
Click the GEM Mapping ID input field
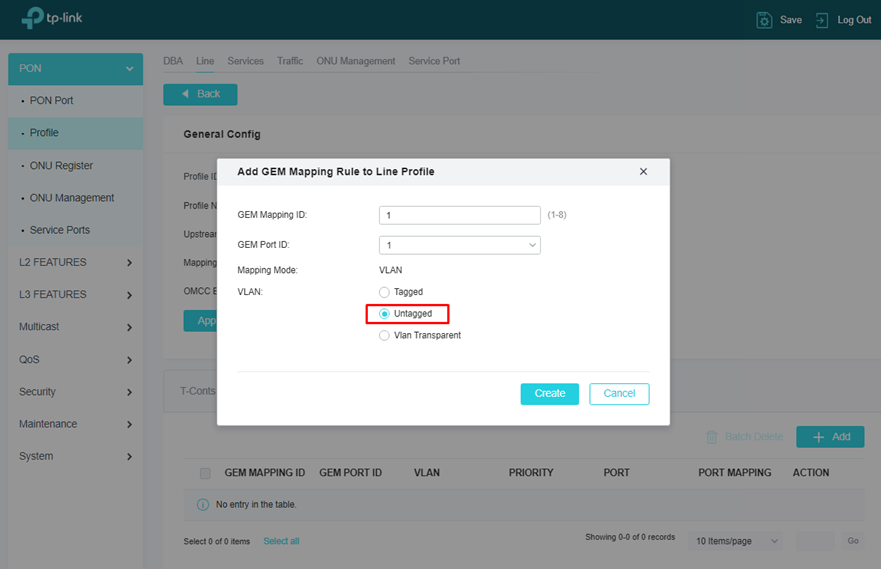pos(460,215)
